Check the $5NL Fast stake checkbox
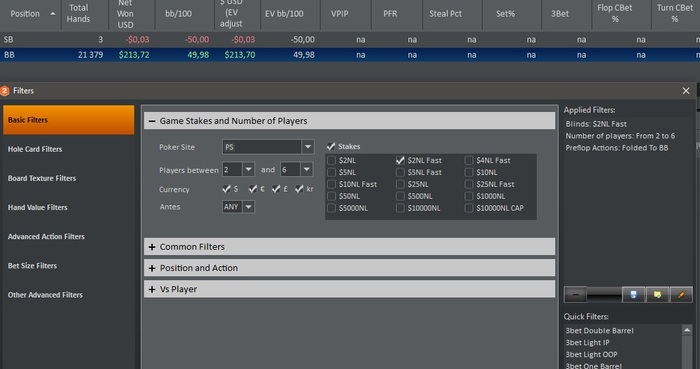 pyautogui.click(x=400, y=172)
